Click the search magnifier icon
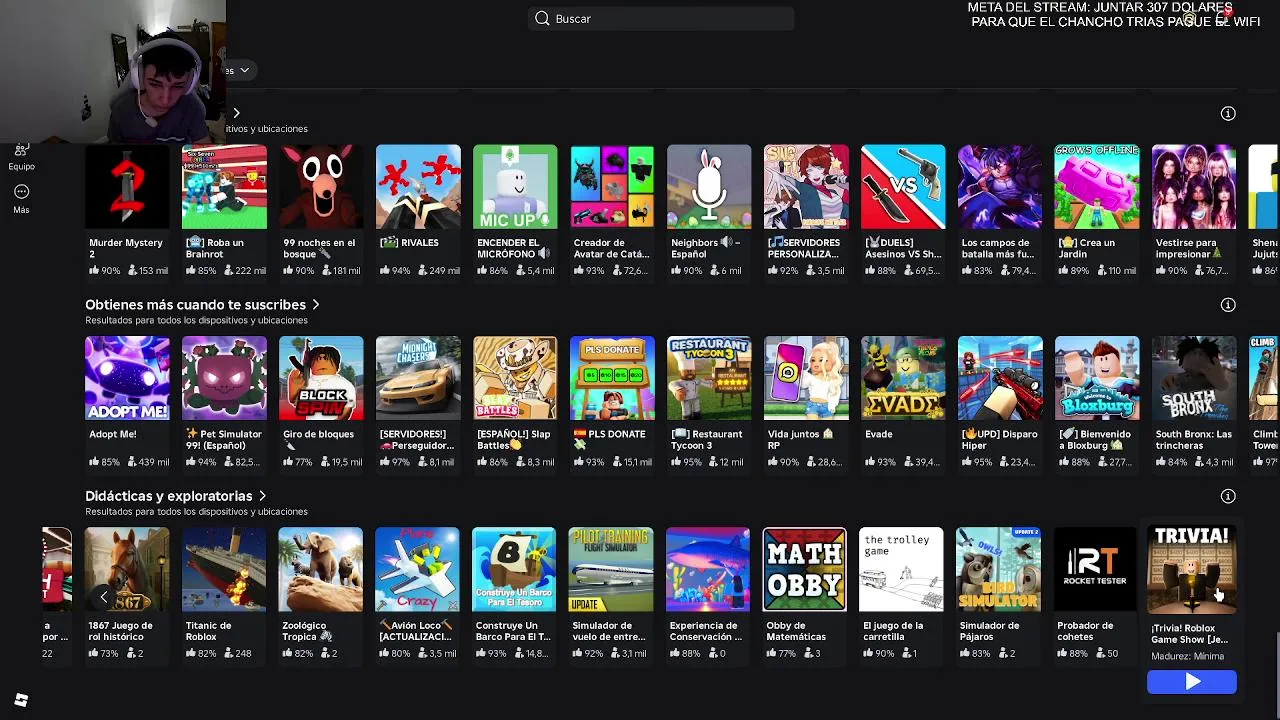This screenshot has height=720, width=1280. (542, 18)
